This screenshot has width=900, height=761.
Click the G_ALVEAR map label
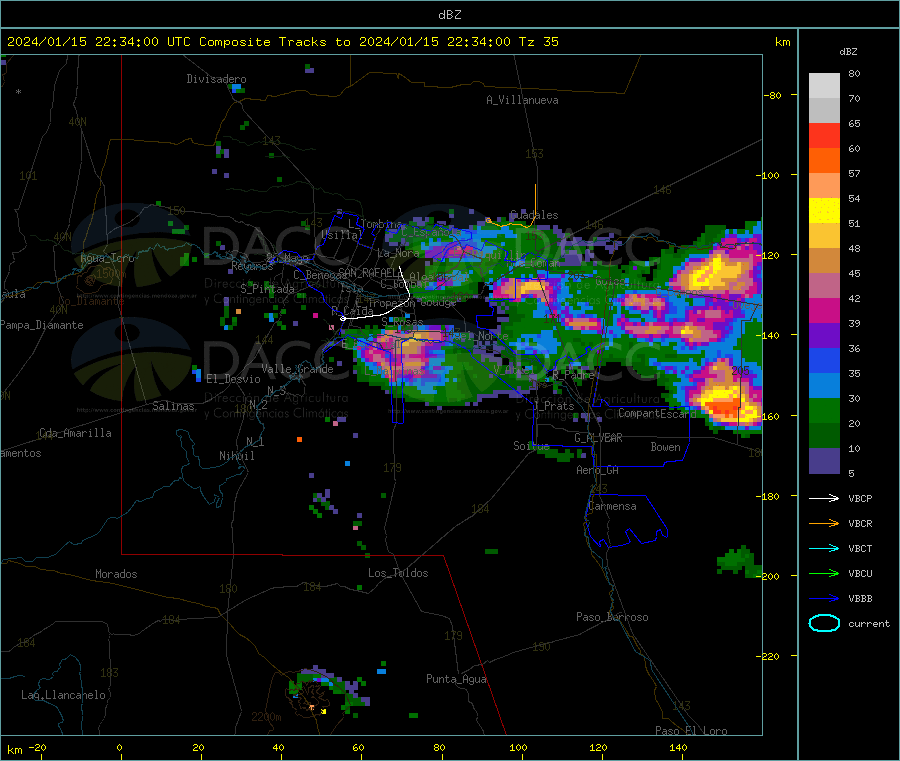598,438
